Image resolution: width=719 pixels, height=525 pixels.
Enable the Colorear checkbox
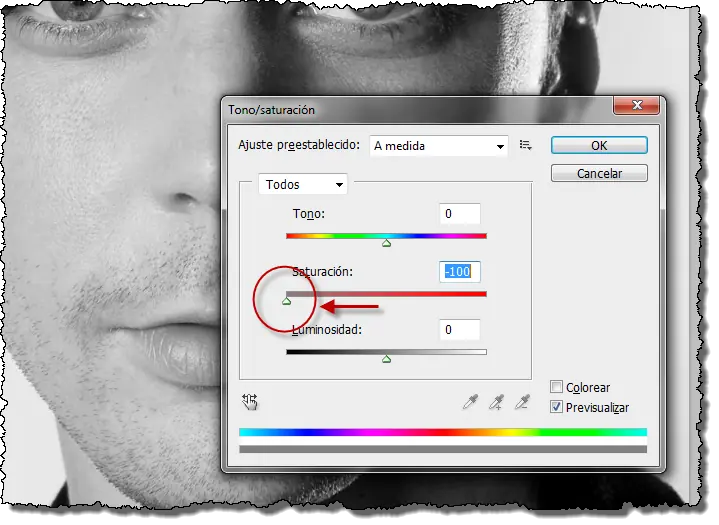point(556,387)
